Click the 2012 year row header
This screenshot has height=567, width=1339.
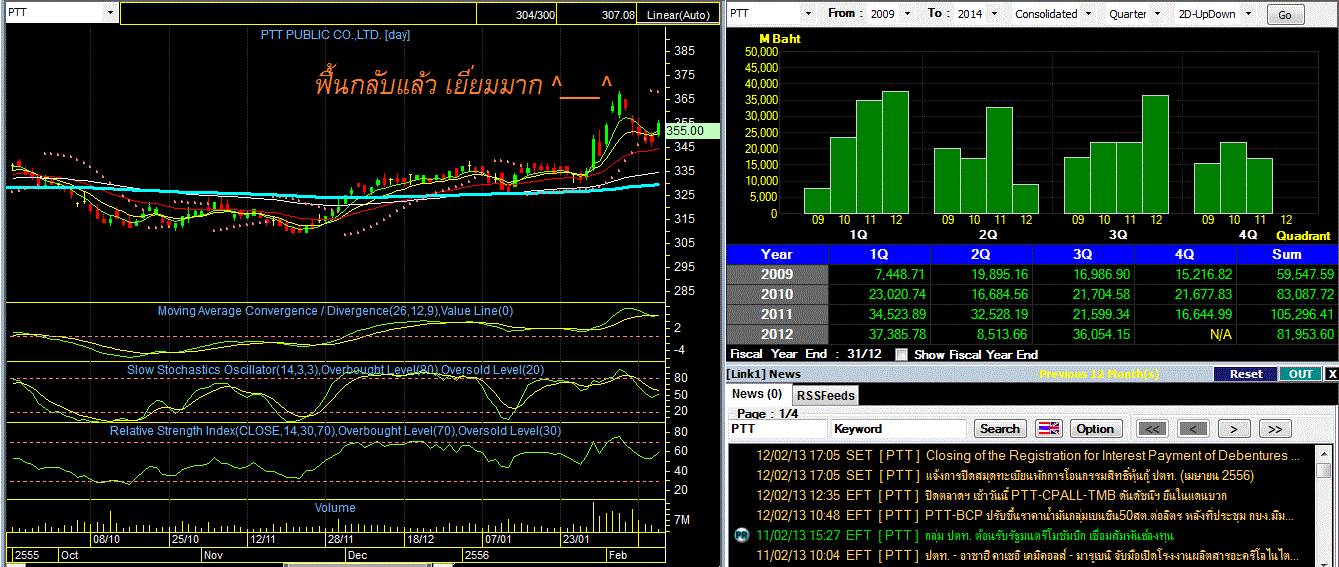pos(777,334)
